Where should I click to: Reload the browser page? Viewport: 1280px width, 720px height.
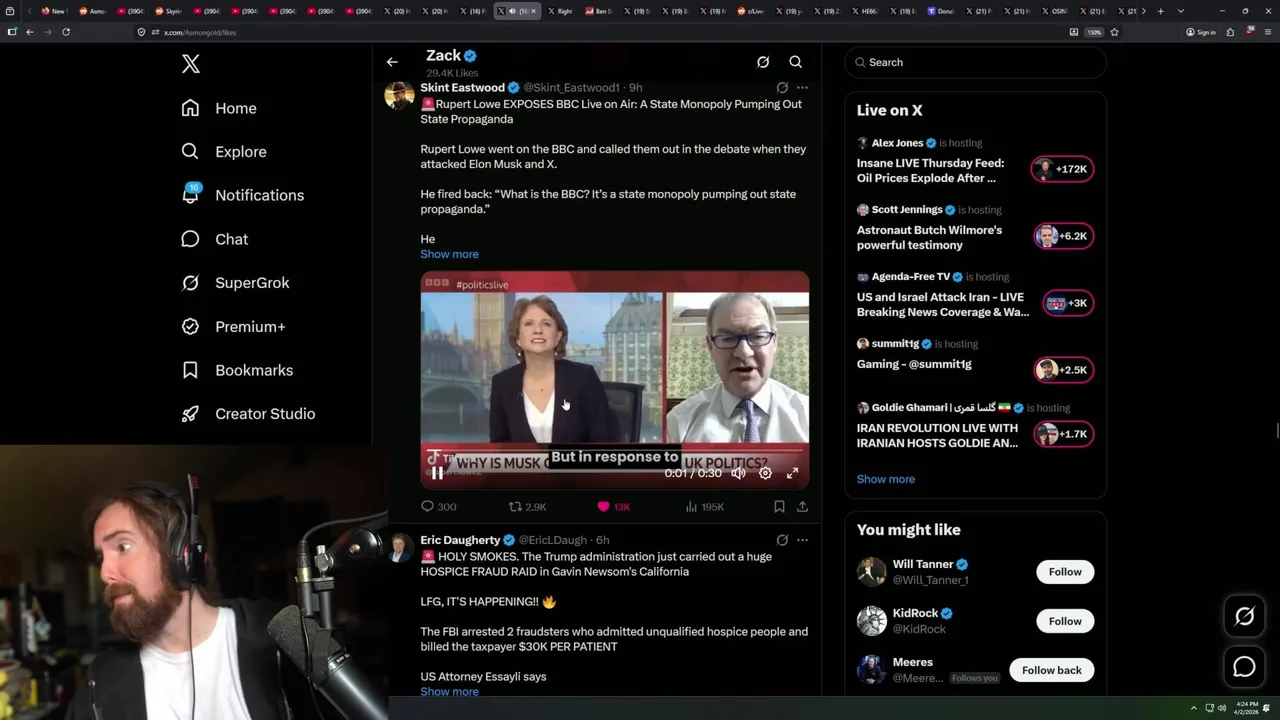tap(66, 32)
